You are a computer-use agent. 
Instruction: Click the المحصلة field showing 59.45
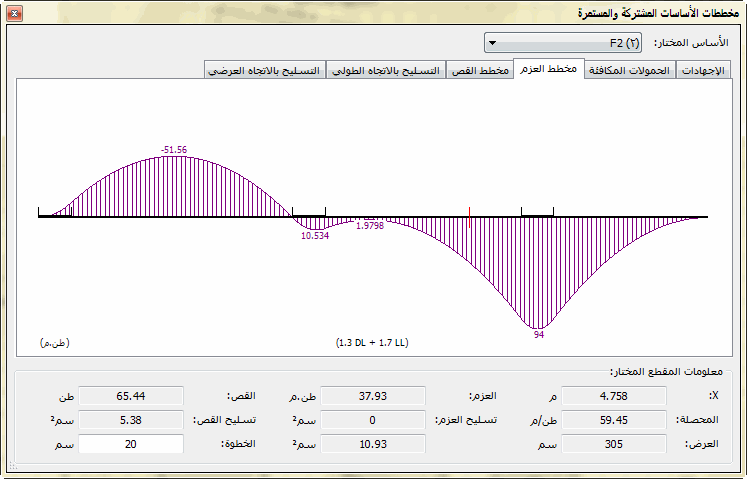614,420
